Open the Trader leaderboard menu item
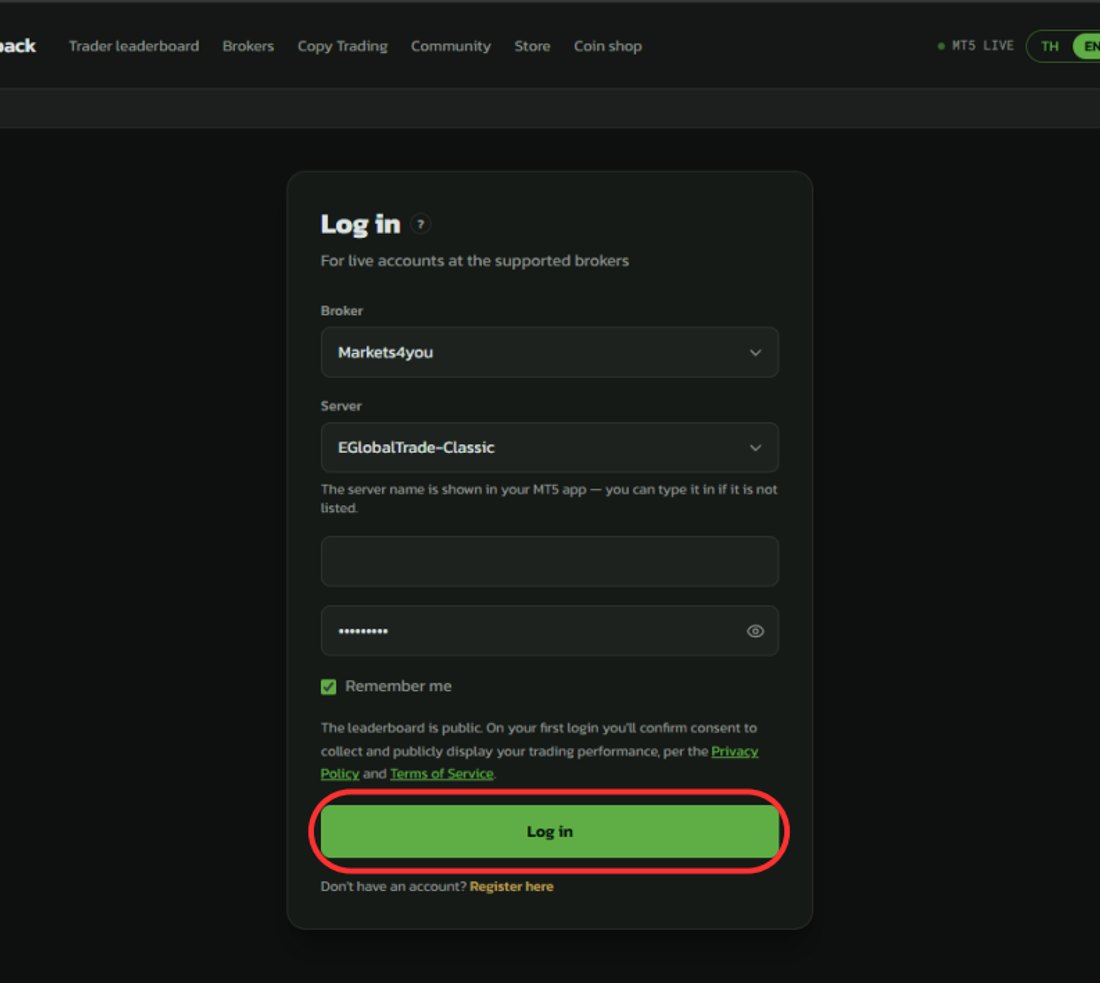Image resolution: width=1100 pixels, height=983 pixels. 134,46
